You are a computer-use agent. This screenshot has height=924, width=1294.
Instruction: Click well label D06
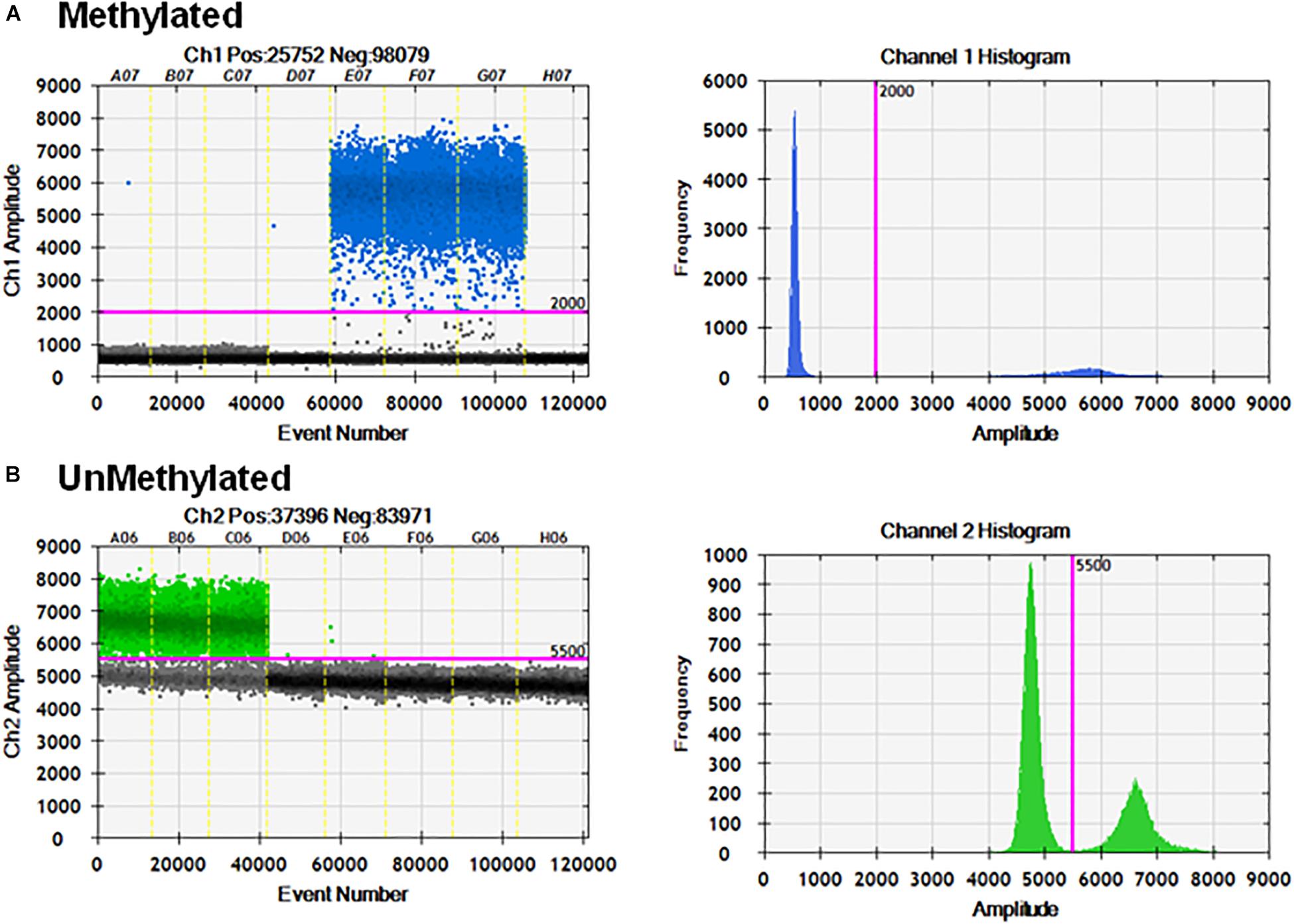(x=295, y=538)
